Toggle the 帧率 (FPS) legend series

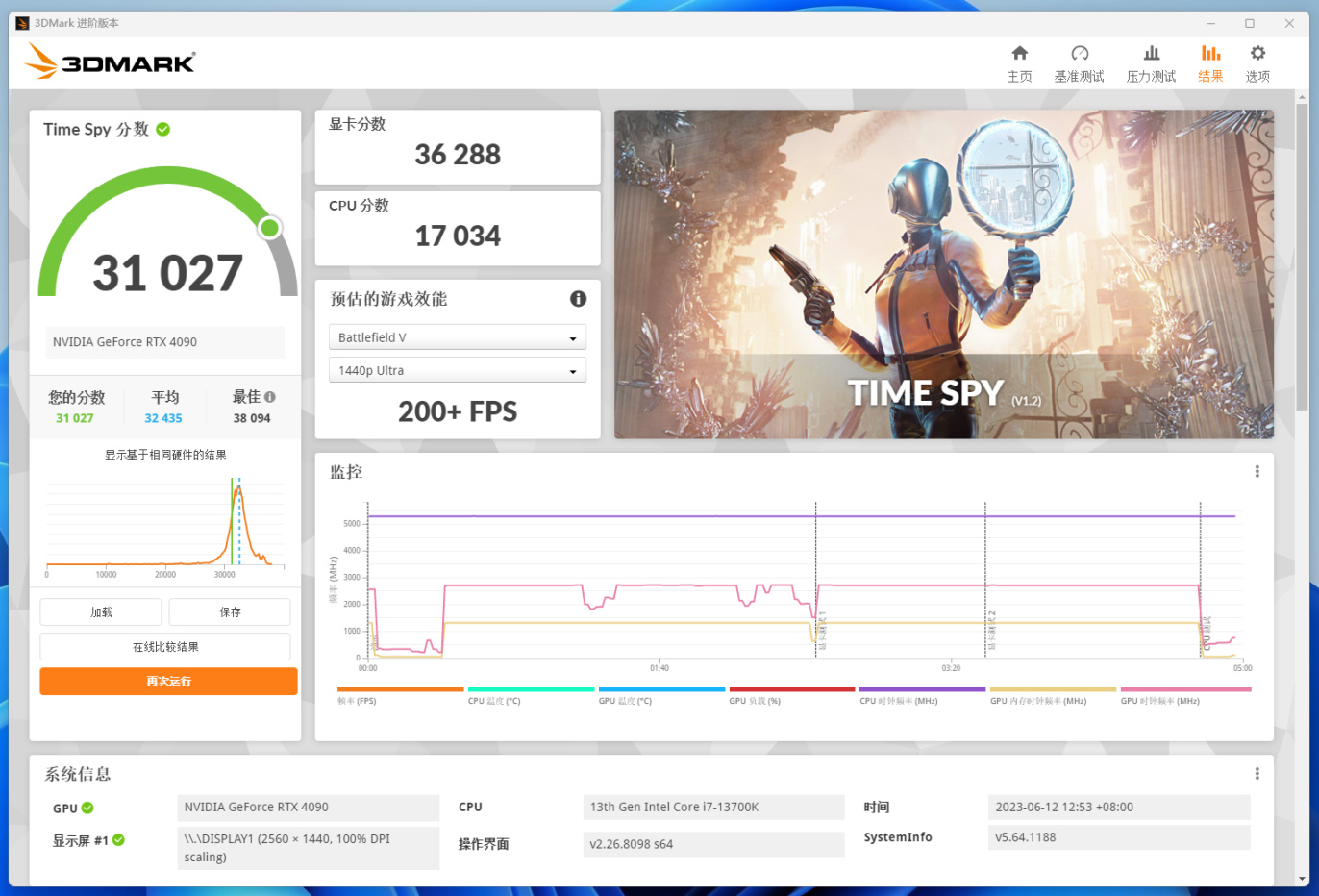[400, 696]
